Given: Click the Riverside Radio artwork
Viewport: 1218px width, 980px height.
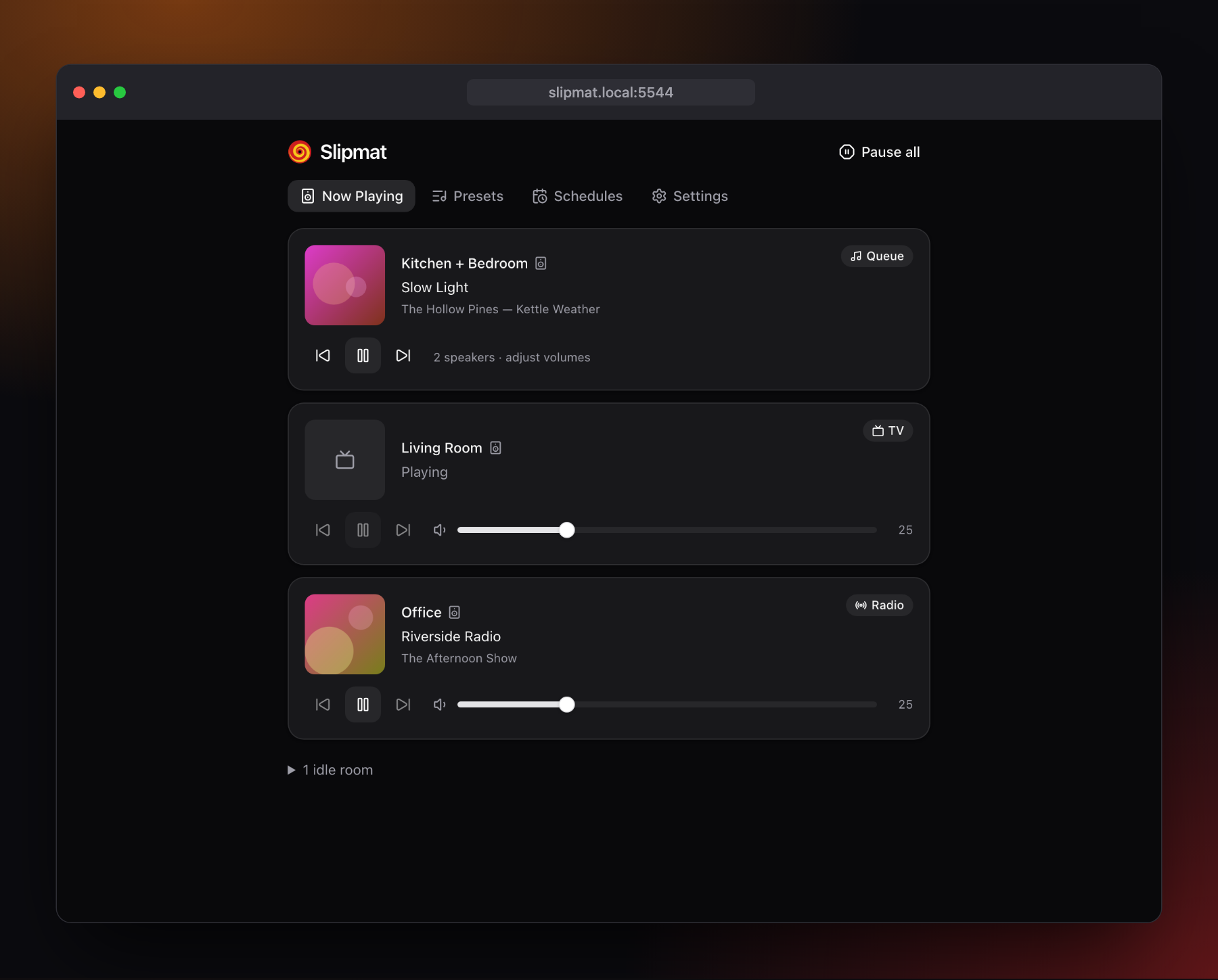Looking at the screenshot, I should 345,634.
